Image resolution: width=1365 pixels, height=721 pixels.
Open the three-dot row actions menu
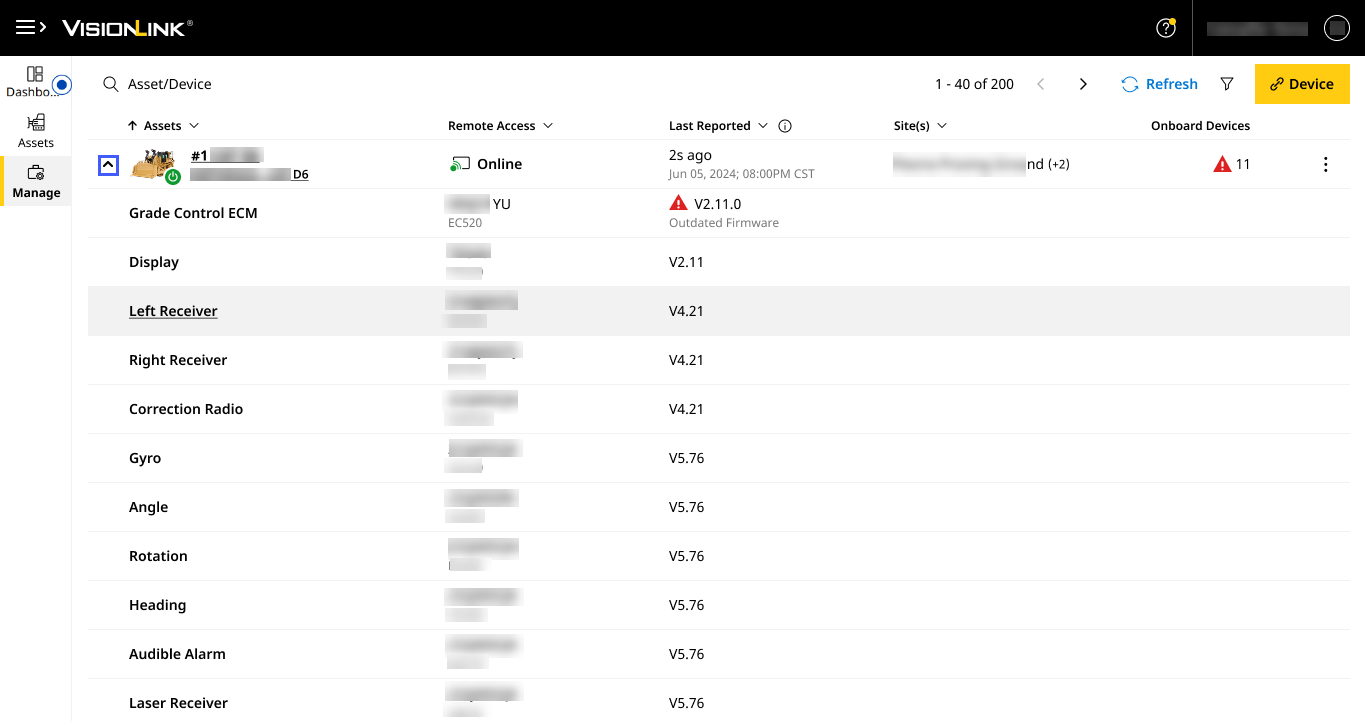click(1325, 165)
